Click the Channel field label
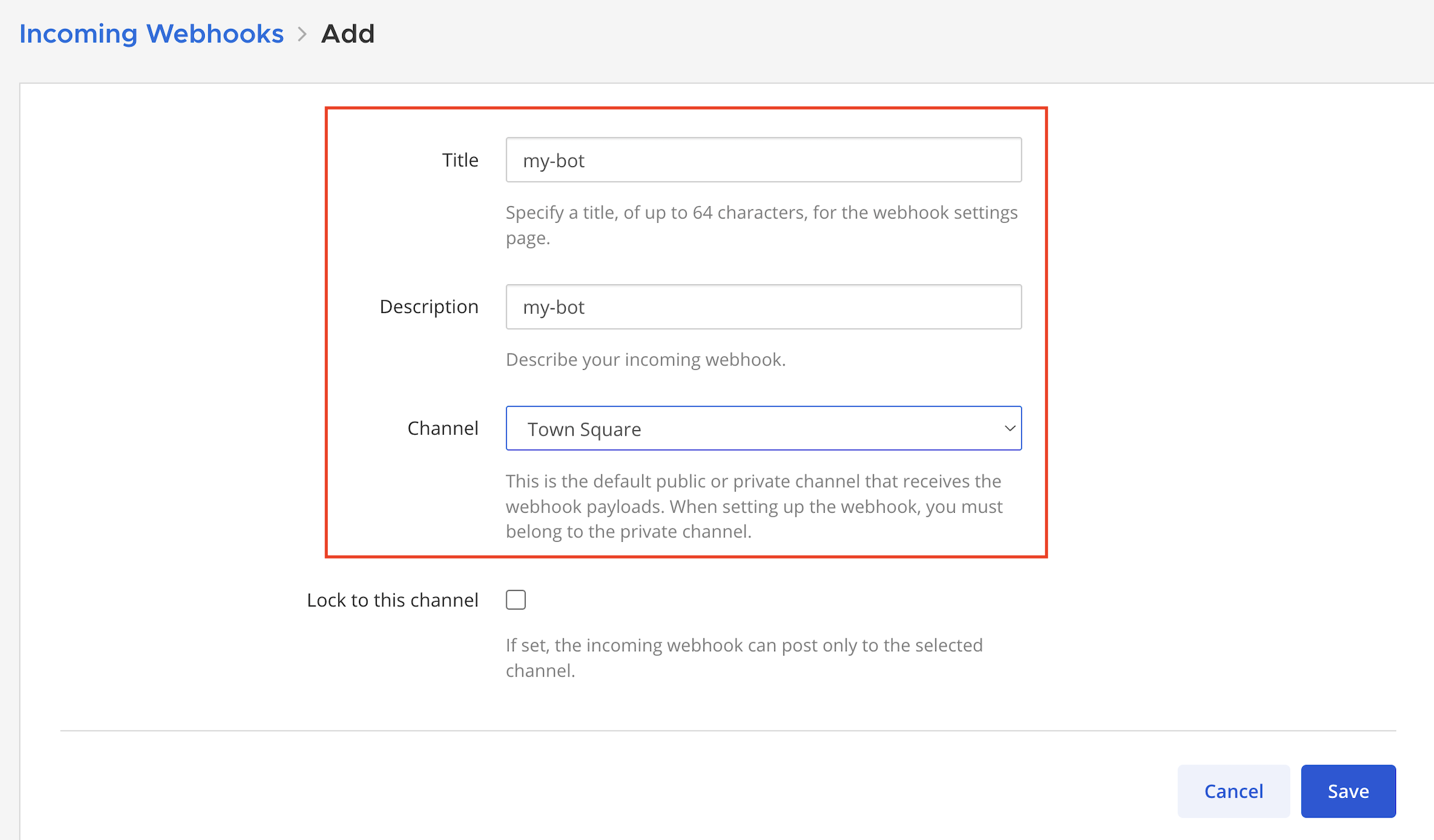This screenshot has width=1434, height=840. 443,428
